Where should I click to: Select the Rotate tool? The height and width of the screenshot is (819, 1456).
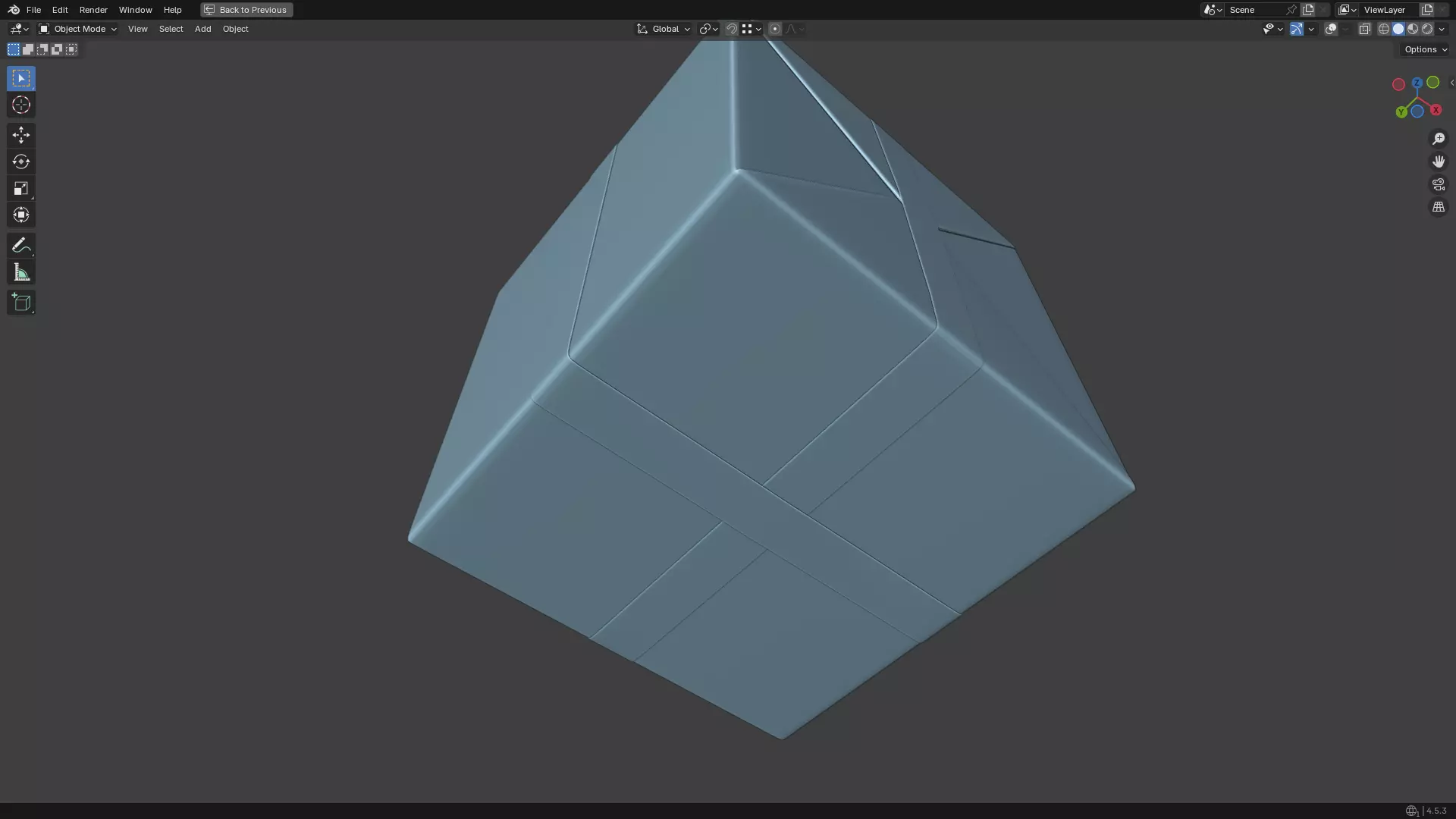20,162
